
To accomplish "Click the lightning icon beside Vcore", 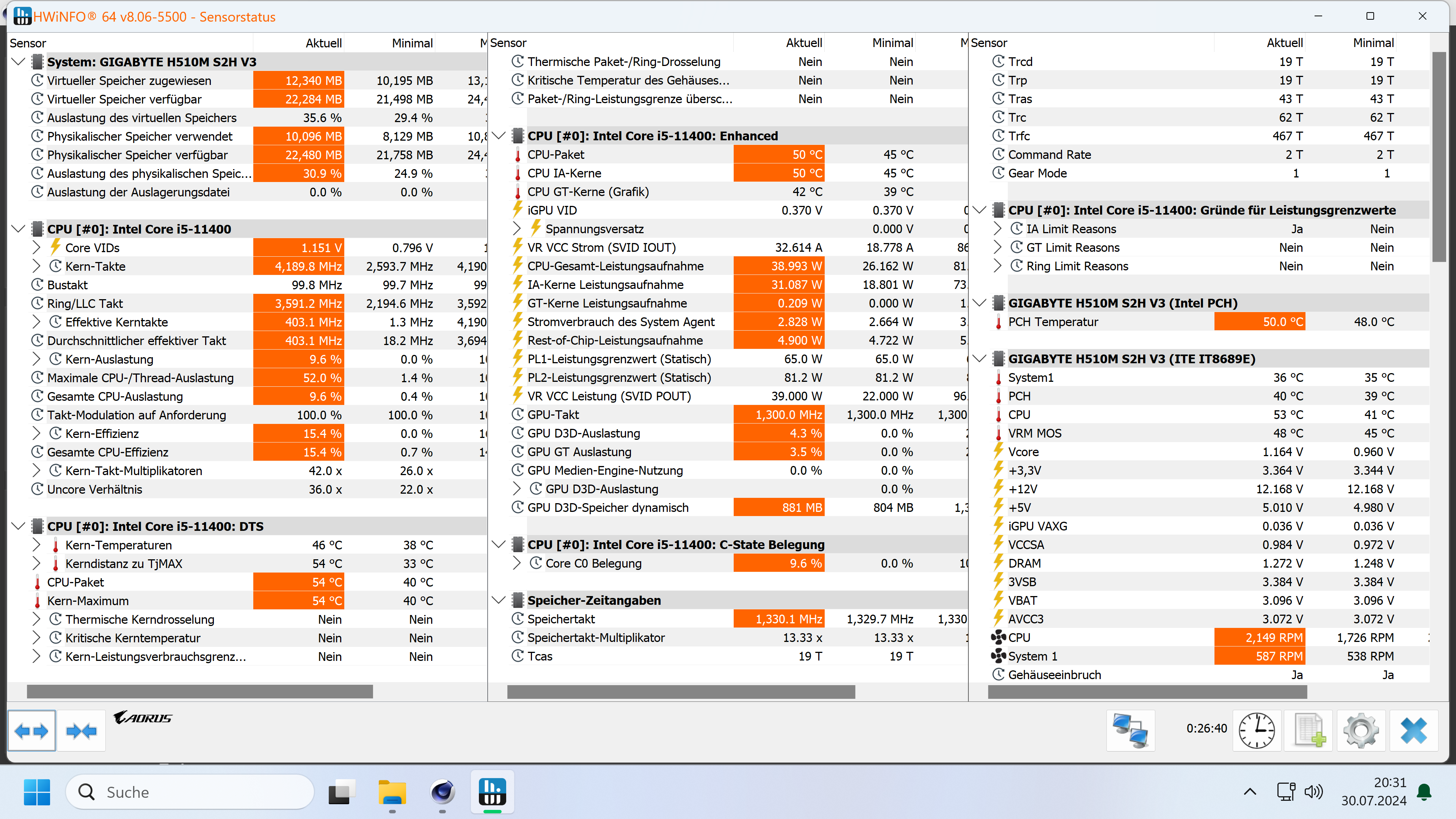I will 999,452.
